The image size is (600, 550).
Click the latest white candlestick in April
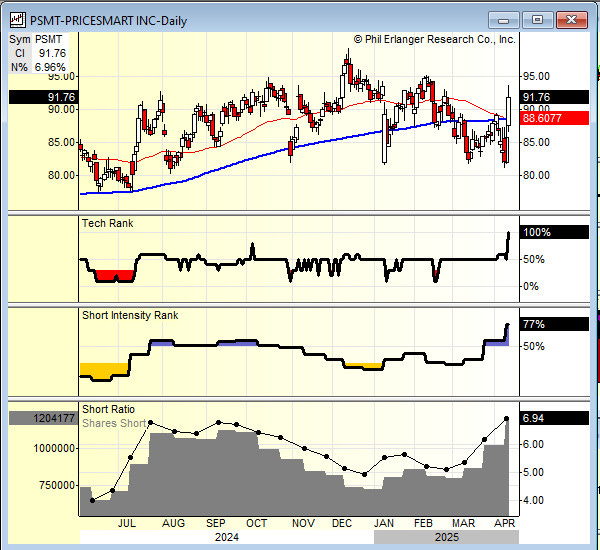tap(509, 111)
